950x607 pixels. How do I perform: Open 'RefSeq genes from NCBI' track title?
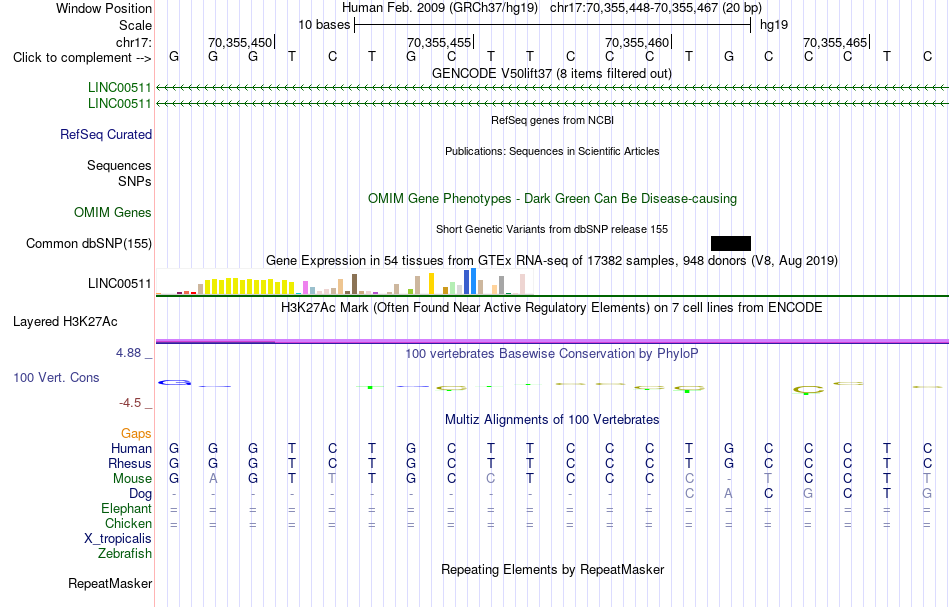pos(552,120)
